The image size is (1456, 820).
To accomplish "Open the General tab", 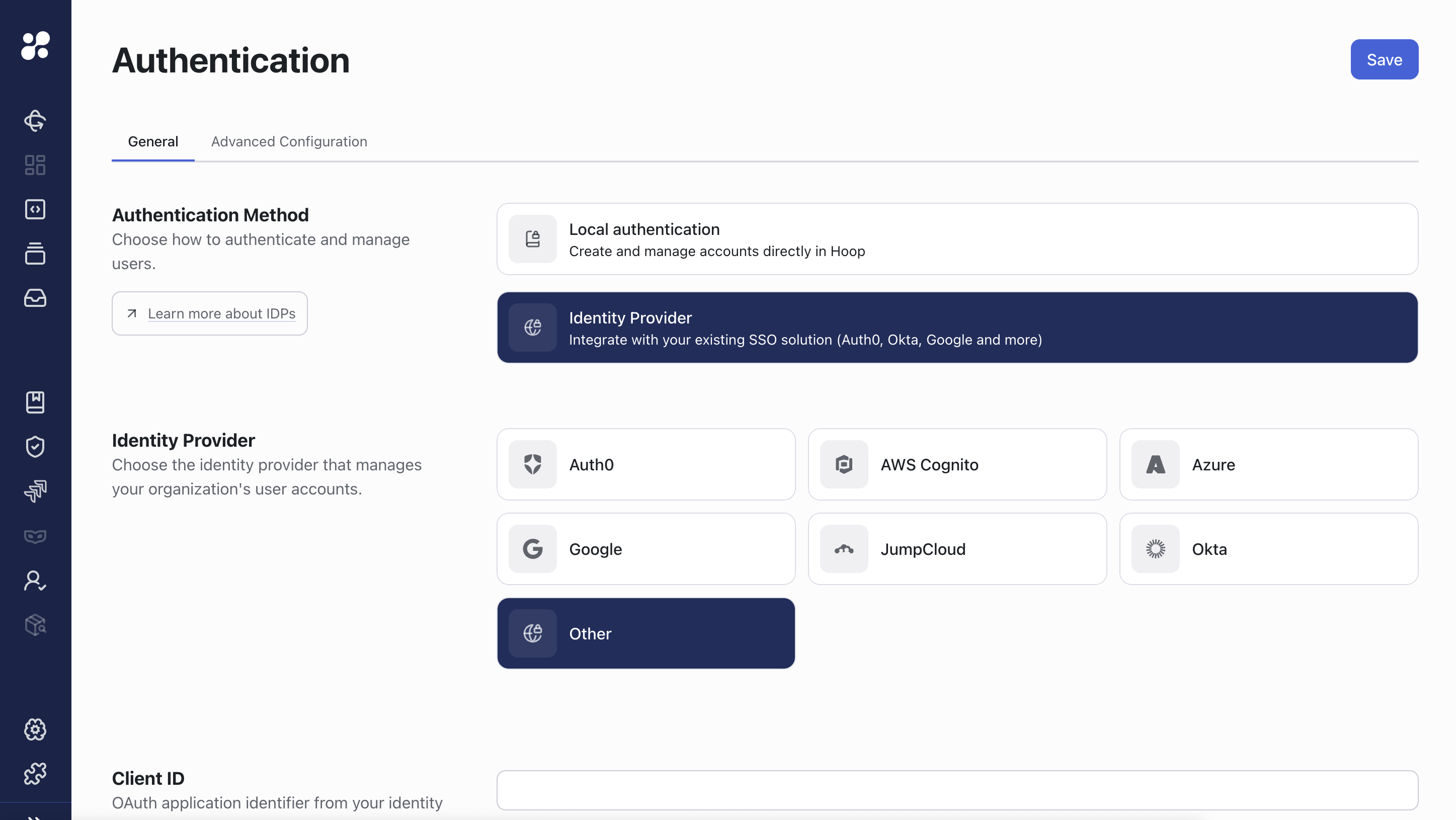I will 152,141.
